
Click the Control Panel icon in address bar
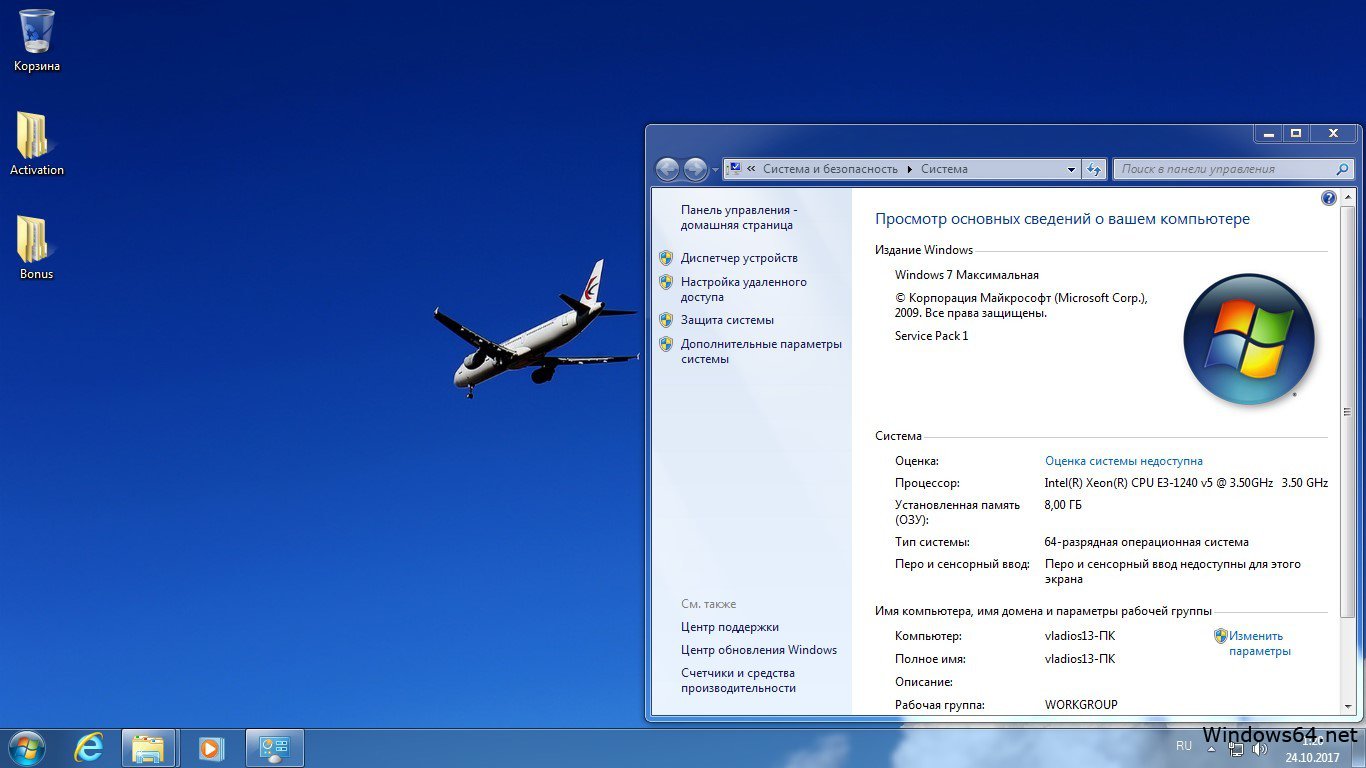[x=735, y=169]
